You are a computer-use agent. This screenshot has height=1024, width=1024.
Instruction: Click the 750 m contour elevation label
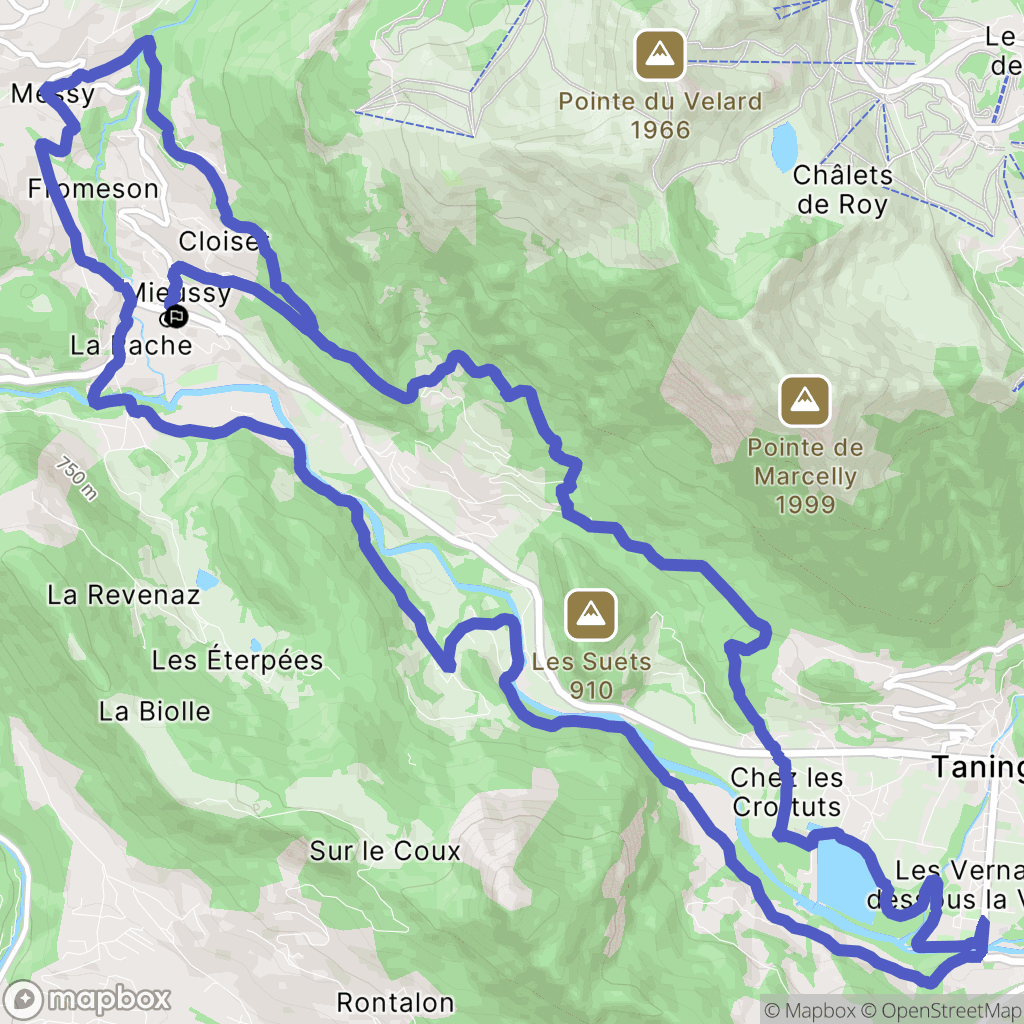[x=76, y=479]
